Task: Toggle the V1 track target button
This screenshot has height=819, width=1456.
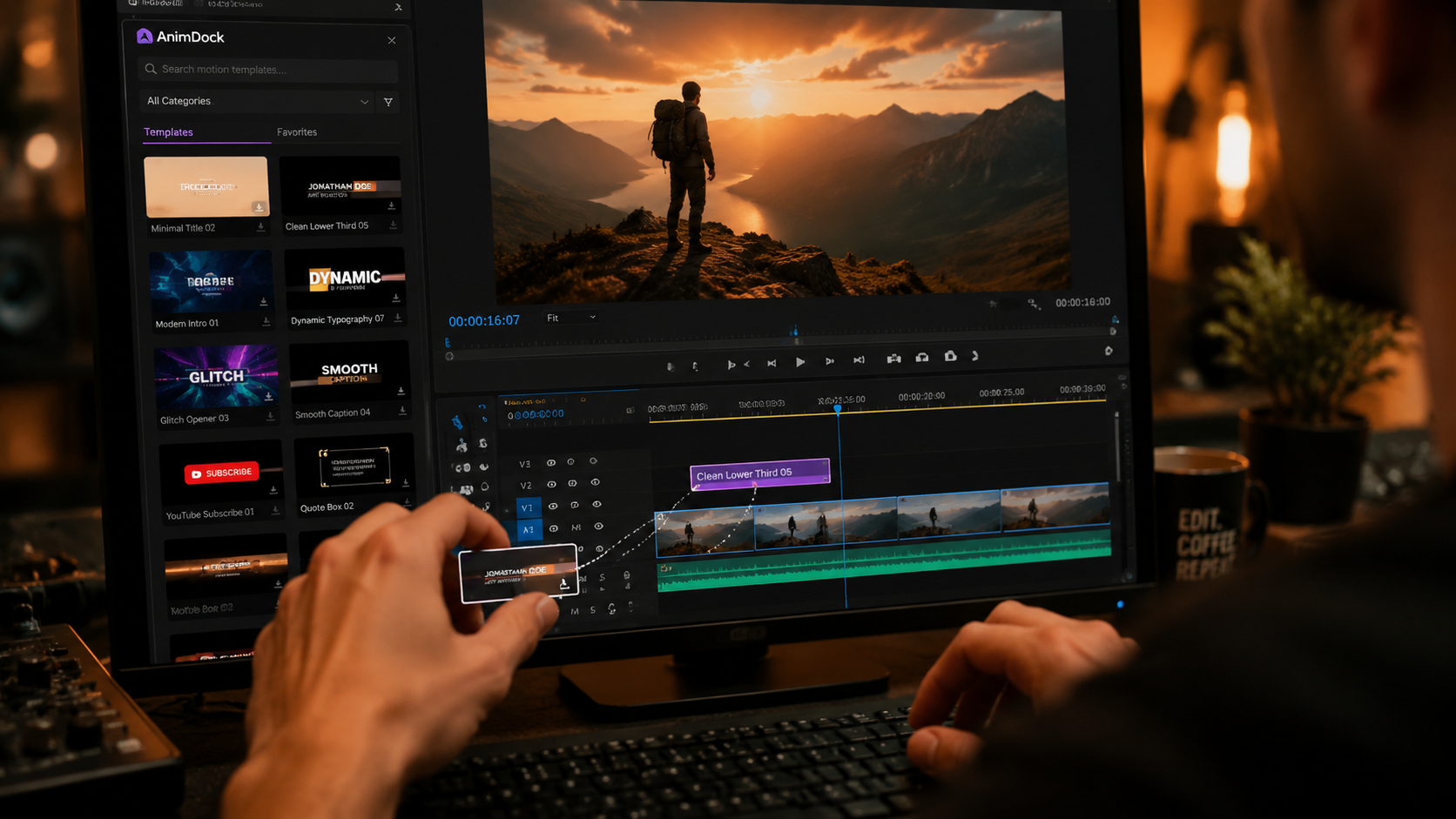Action: tap(527, 507)
